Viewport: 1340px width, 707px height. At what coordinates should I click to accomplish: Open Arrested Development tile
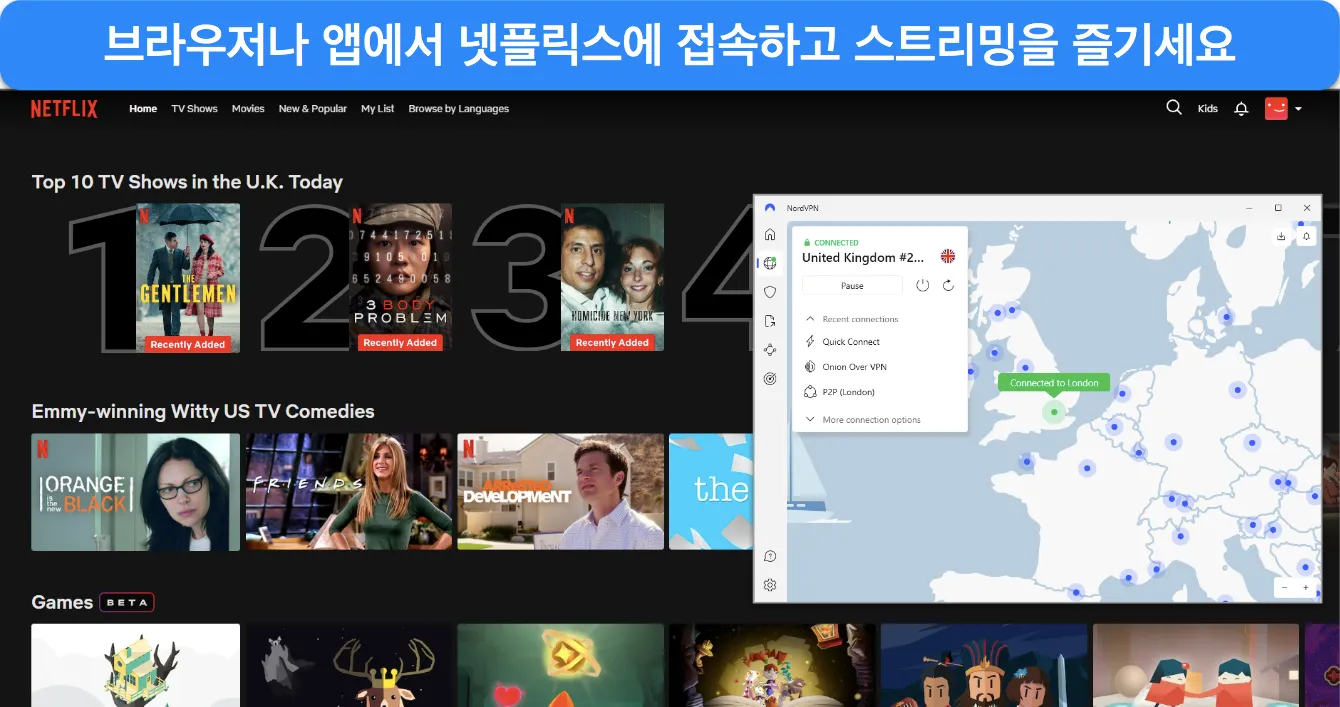[561, 492]
